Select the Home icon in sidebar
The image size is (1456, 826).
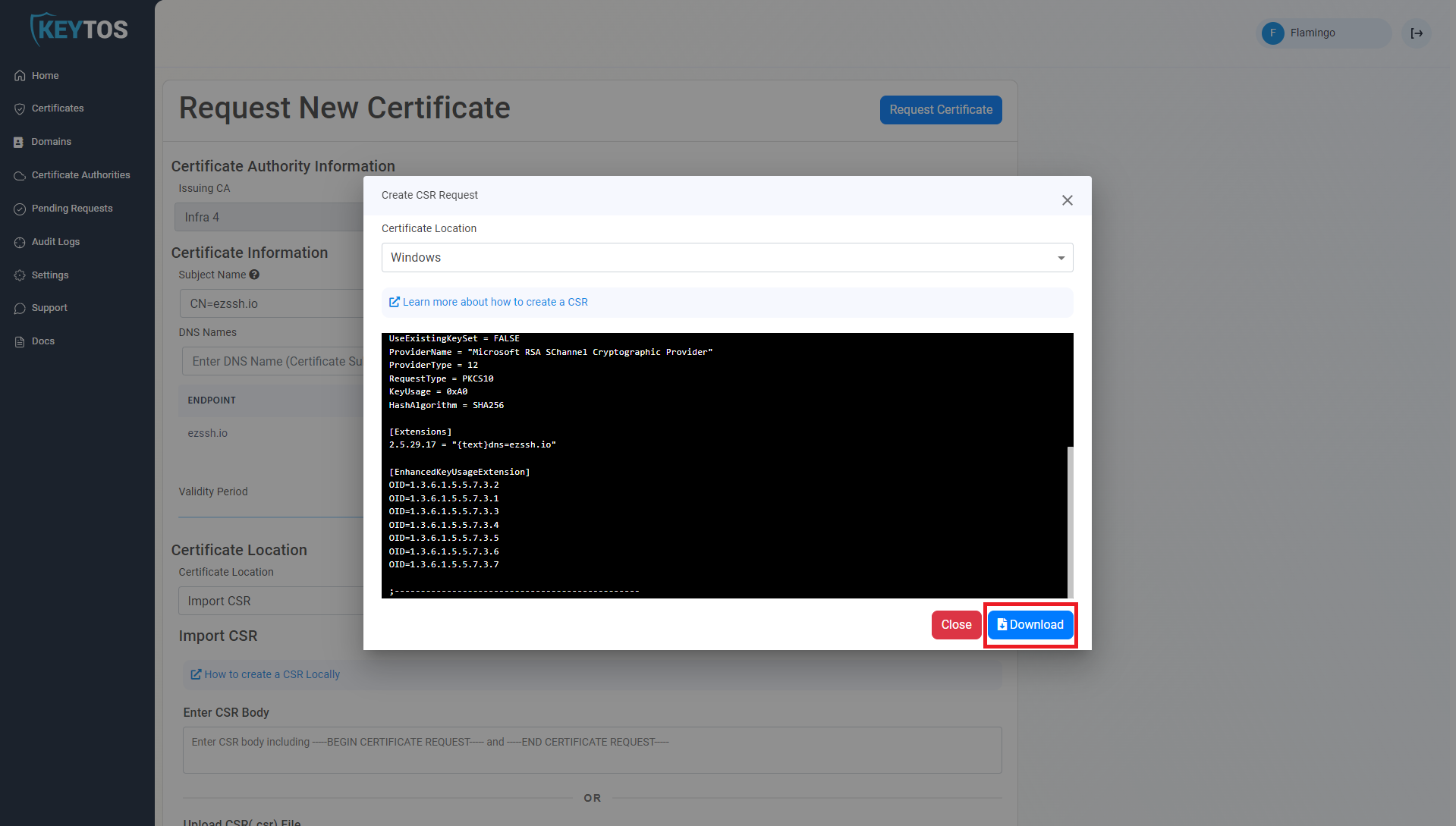tap(20, 75)
